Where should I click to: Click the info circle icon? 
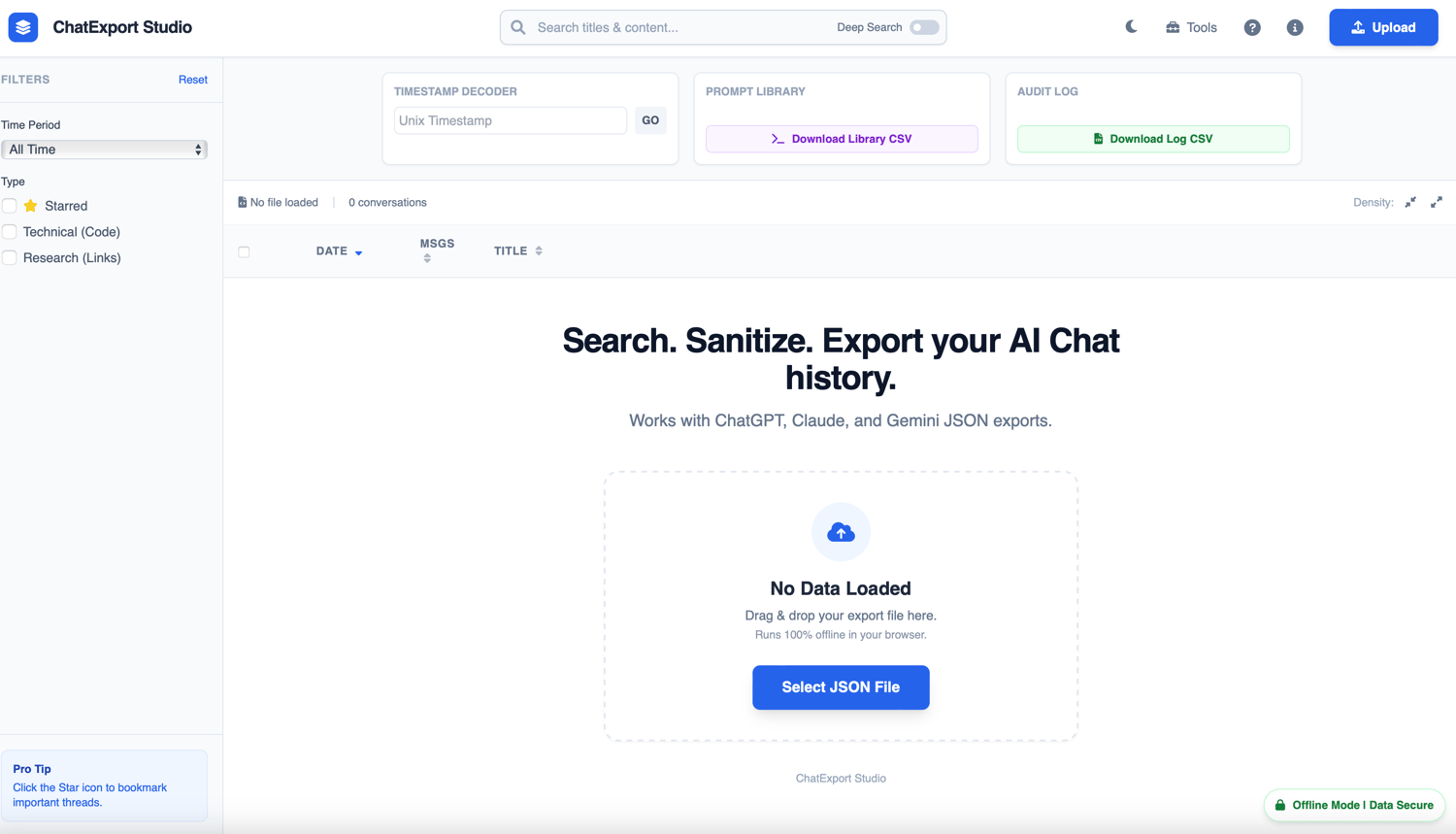[1295, 27]
